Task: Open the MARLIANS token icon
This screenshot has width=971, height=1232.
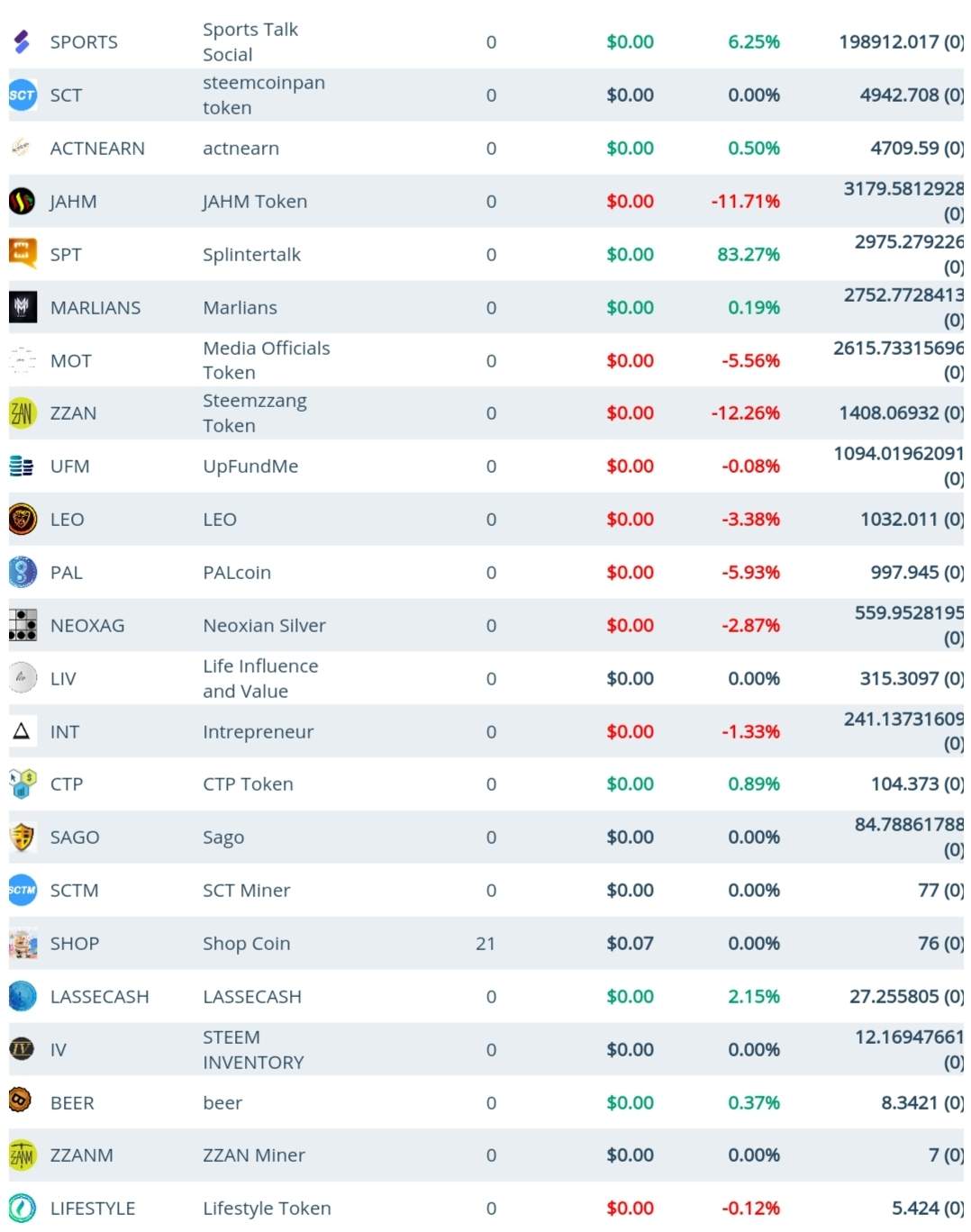Action: tap(23, 307)
